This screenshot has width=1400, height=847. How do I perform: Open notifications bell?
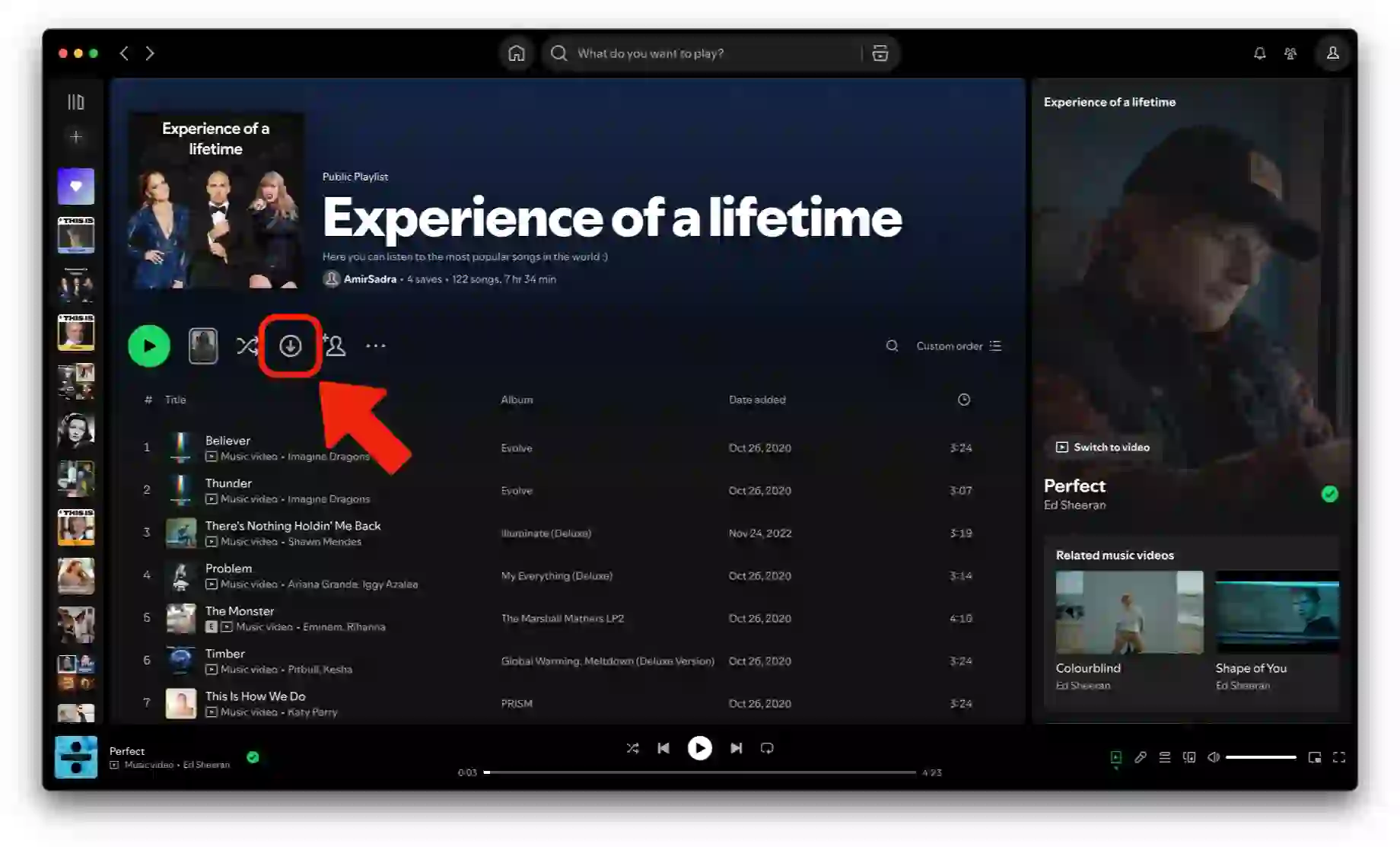(1260, 53)
